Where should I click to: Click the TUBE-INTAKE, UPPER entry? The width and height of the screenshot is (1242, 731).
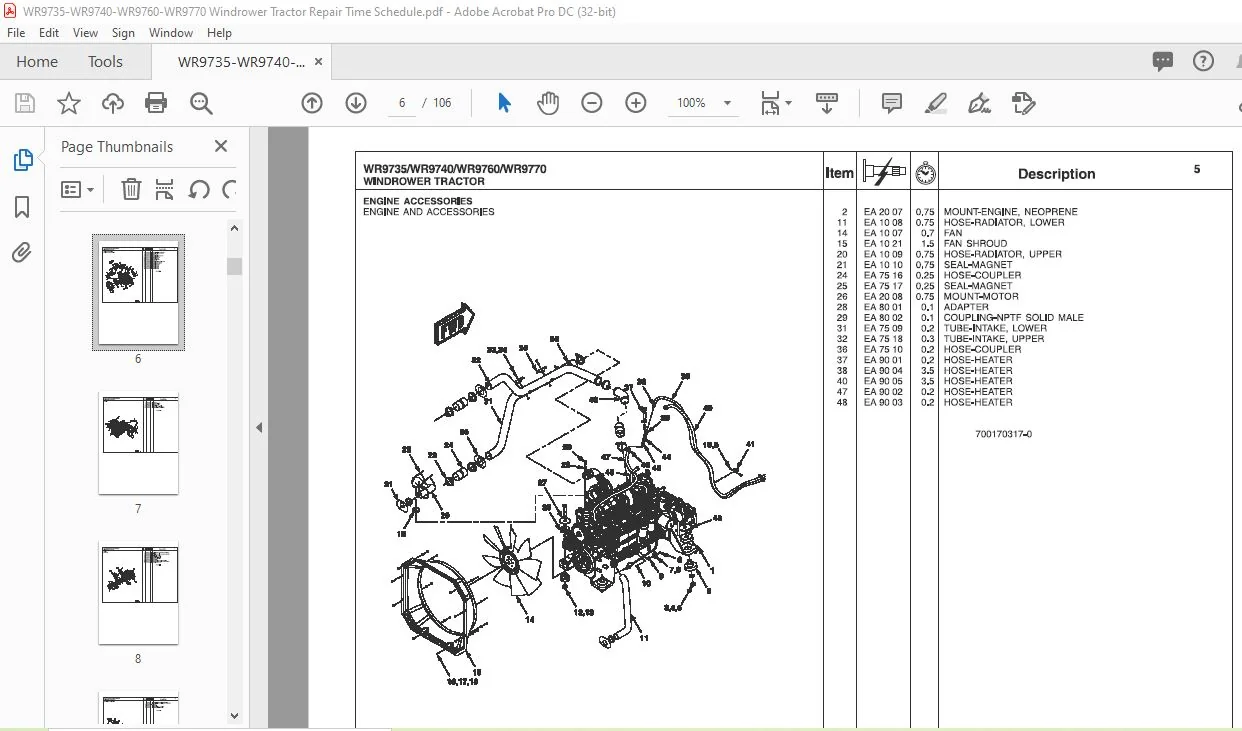coord(994,339)
